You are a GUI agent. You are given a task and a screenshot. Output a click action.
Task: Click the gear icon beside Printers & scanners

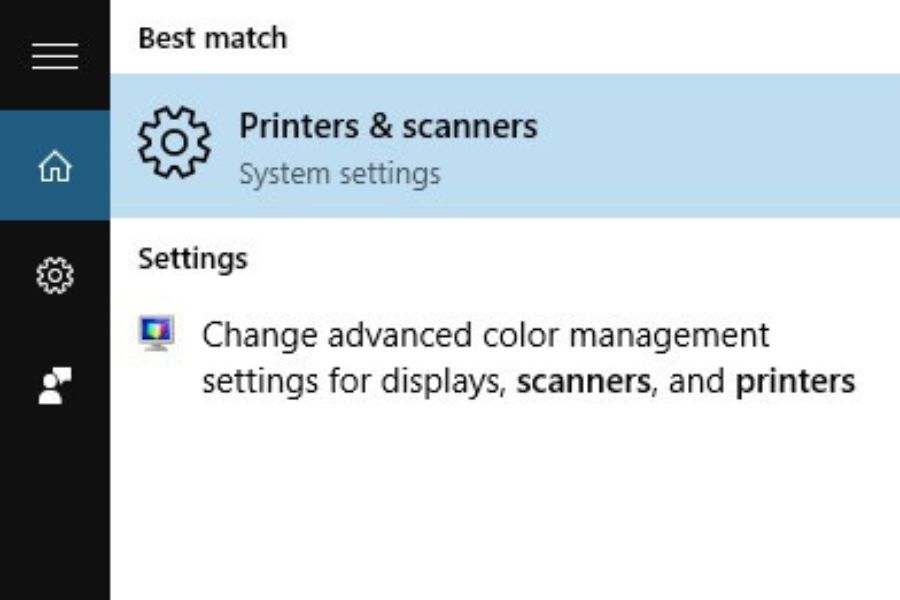coord(174,143)
